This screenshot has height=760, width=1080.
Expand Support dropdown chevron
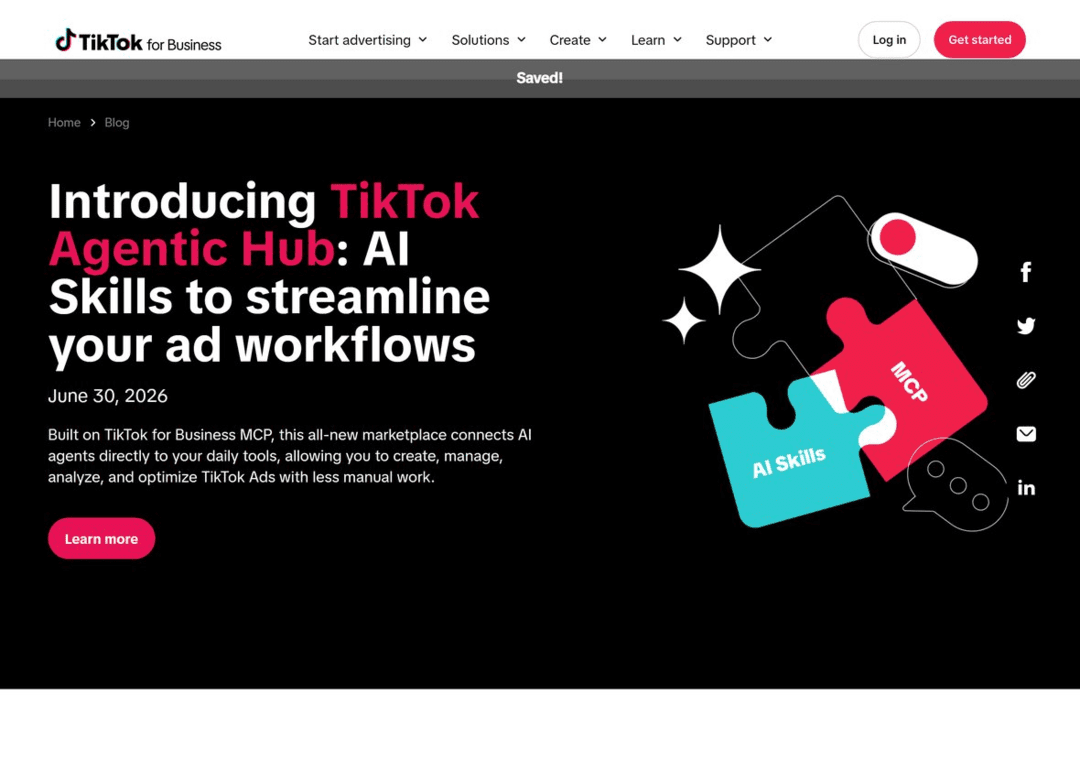[x=768, y=40]
